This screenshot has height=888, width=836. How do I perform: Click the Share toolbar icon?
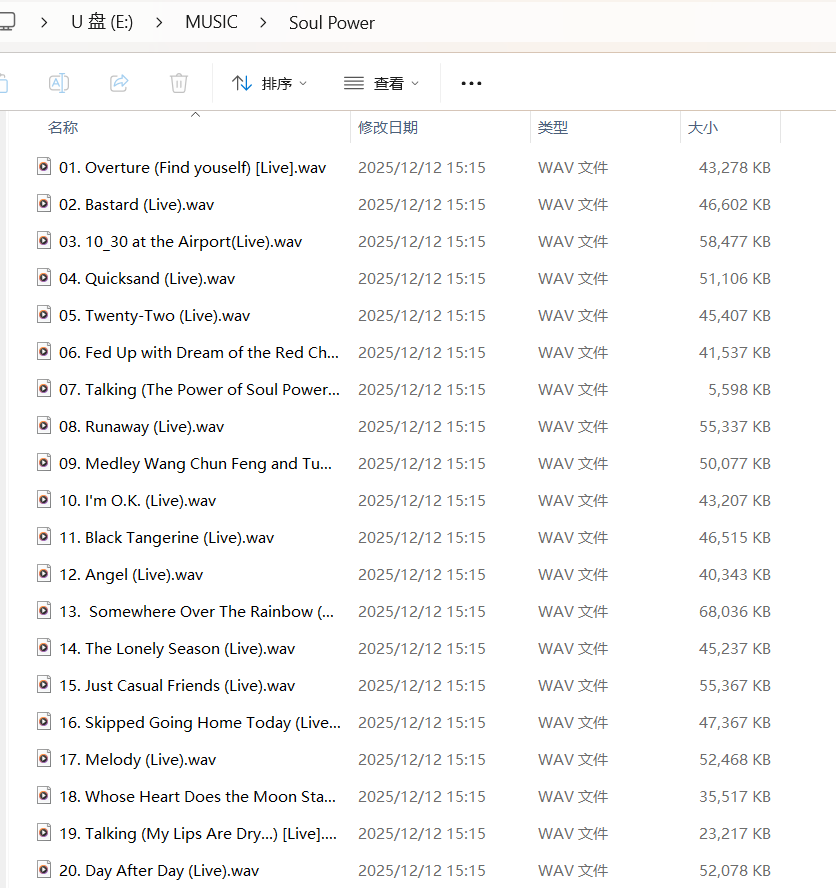click(119, 83)
